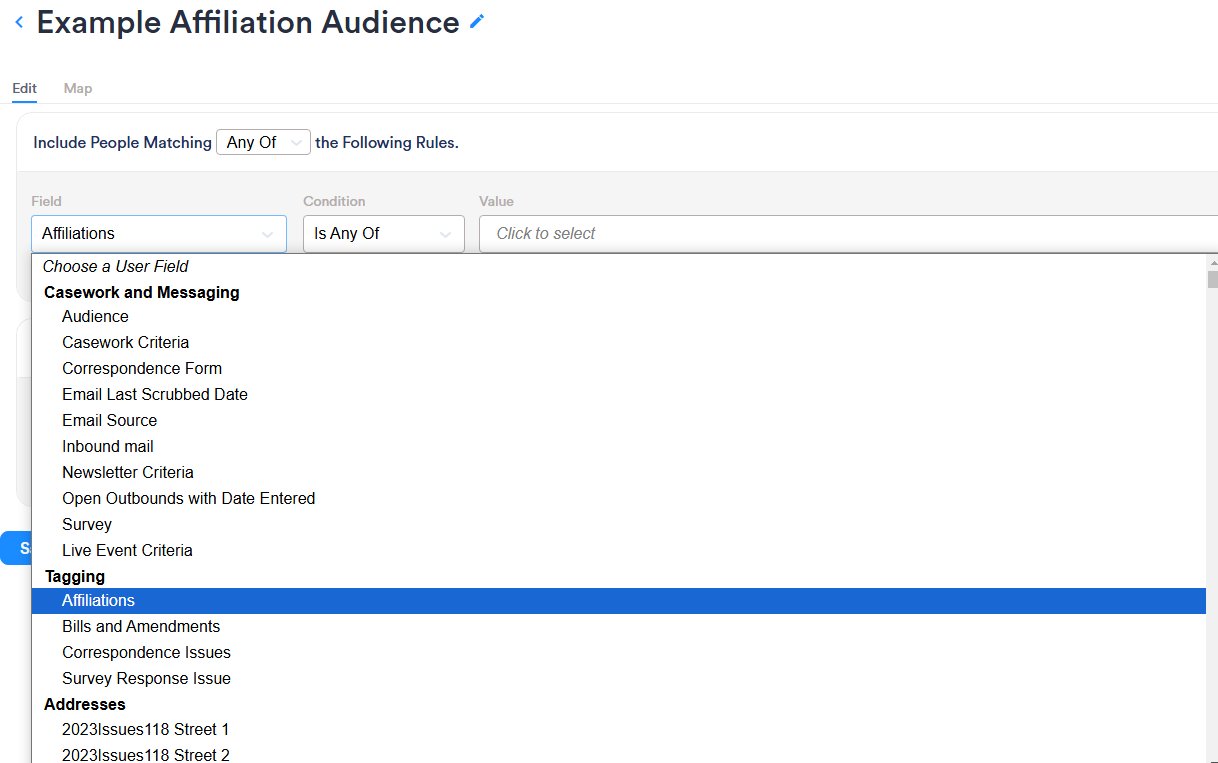Select Audience under Casework and Messaging
The image size is (1218, 763).
pyautogui.click(x=95, y=316)
